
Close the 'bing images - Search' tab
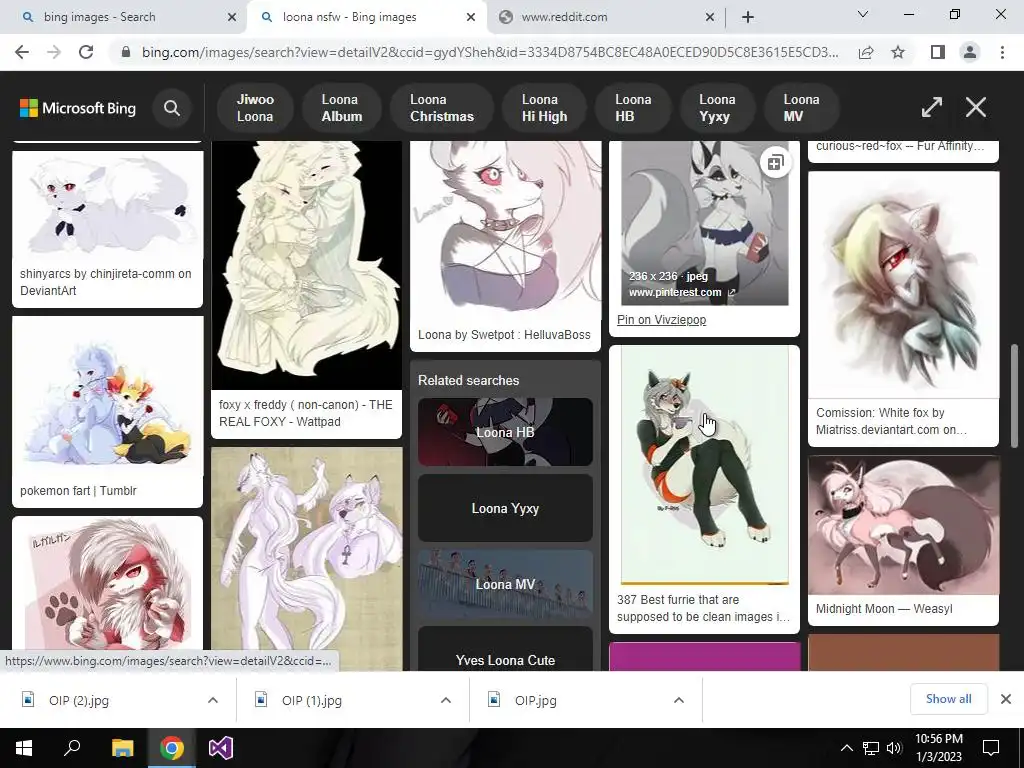(232, 17)
